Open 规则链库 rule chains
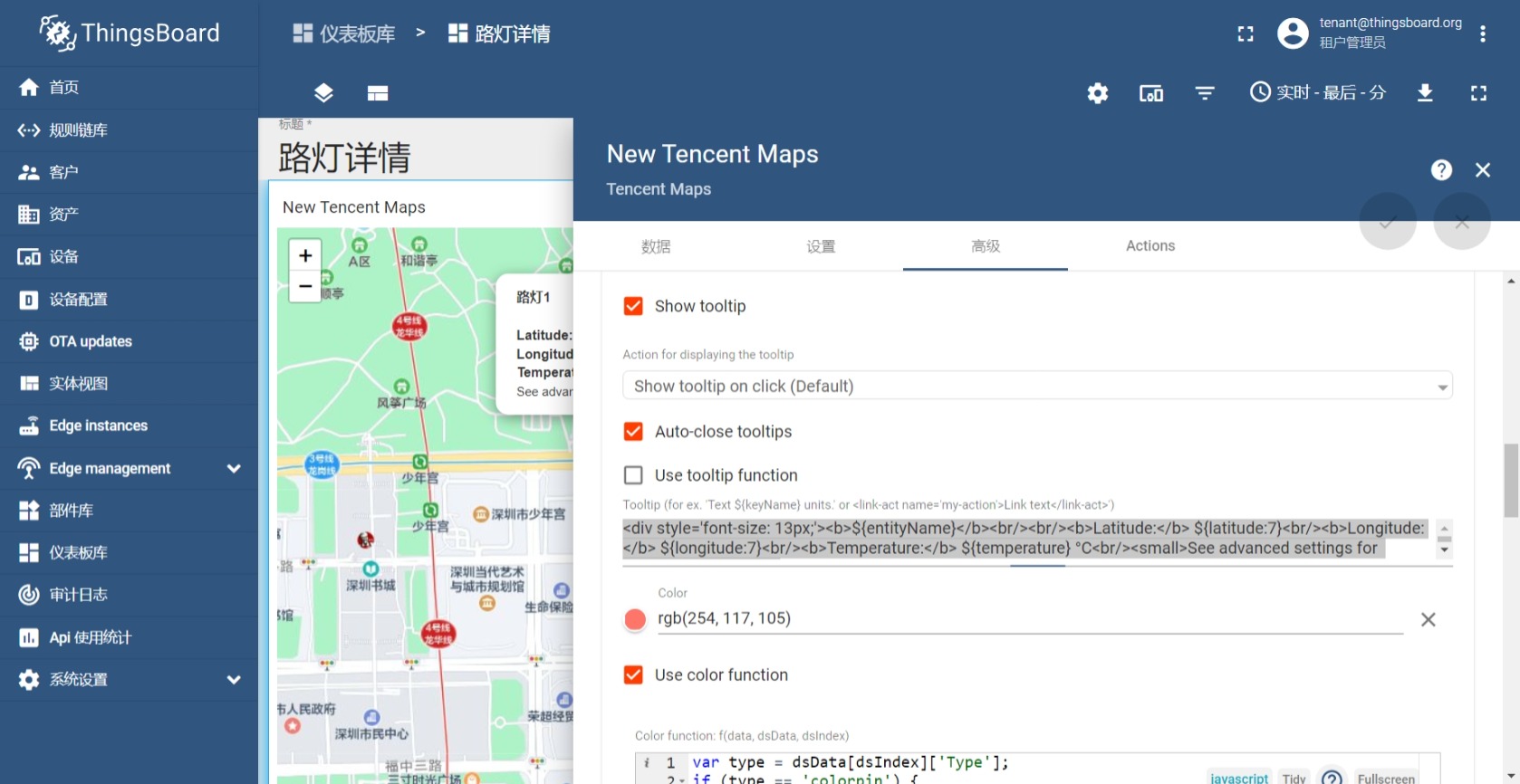Viewport: 1520px width, 784px height. (x=129, y=129)
